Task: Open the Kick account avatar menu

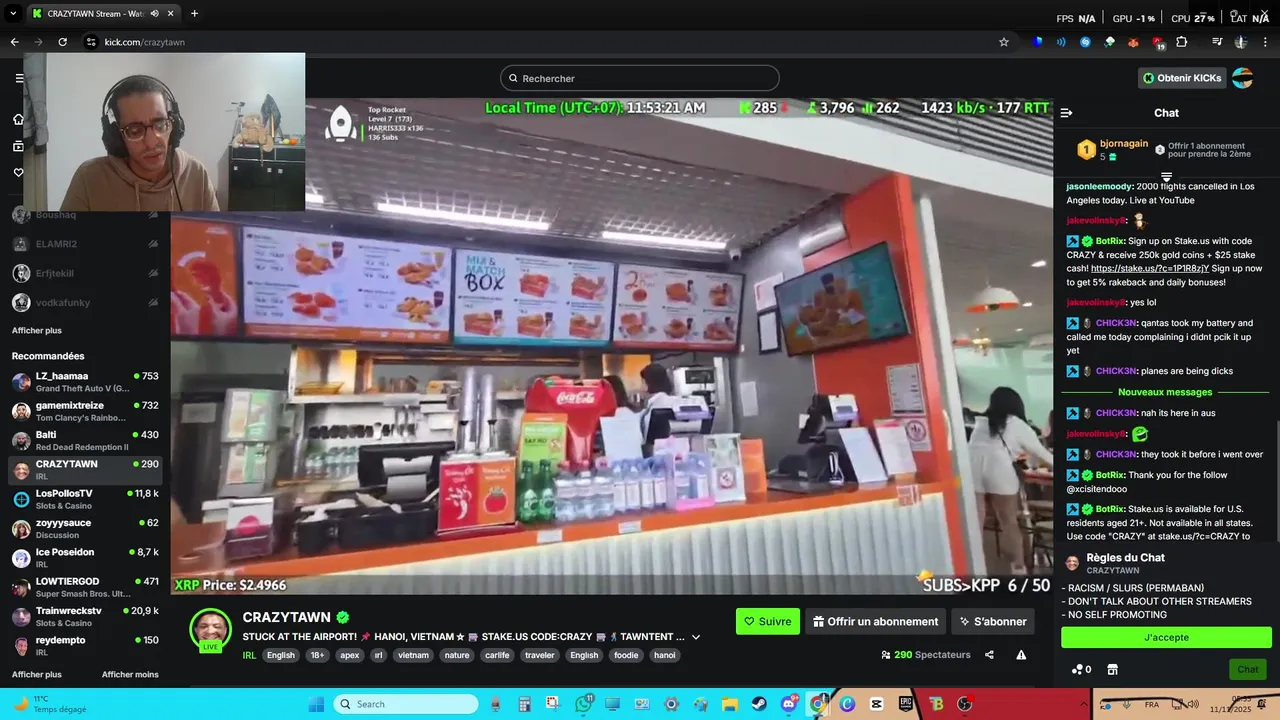Action: click(x=1242, y=78)
